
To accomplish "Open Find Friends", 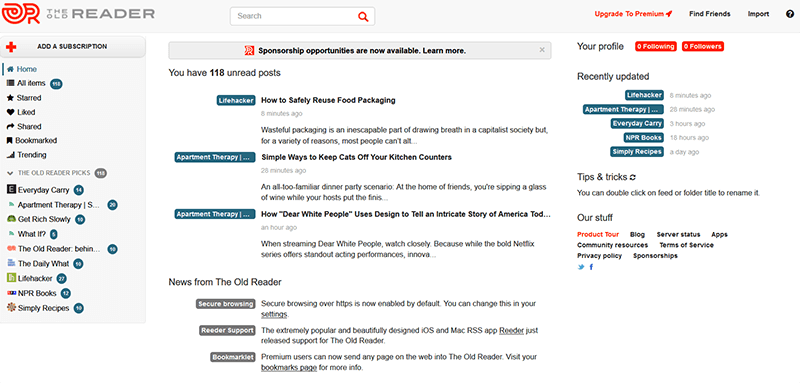I will click(x=709, y=14).
